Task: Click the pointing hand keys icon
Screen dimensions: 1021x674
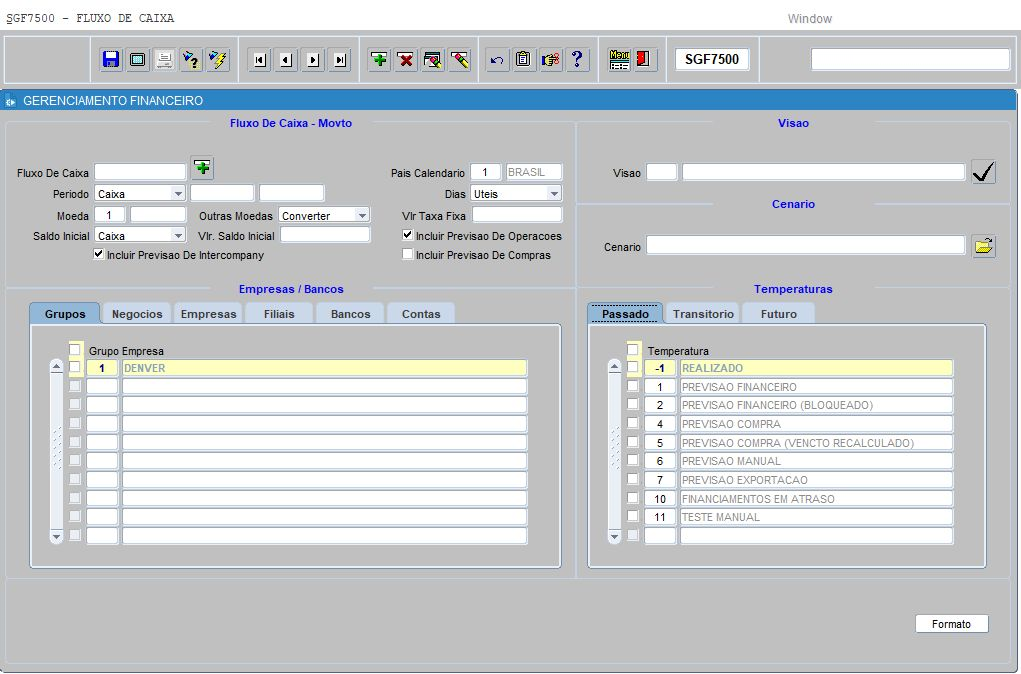Action: tap(550, 59)
